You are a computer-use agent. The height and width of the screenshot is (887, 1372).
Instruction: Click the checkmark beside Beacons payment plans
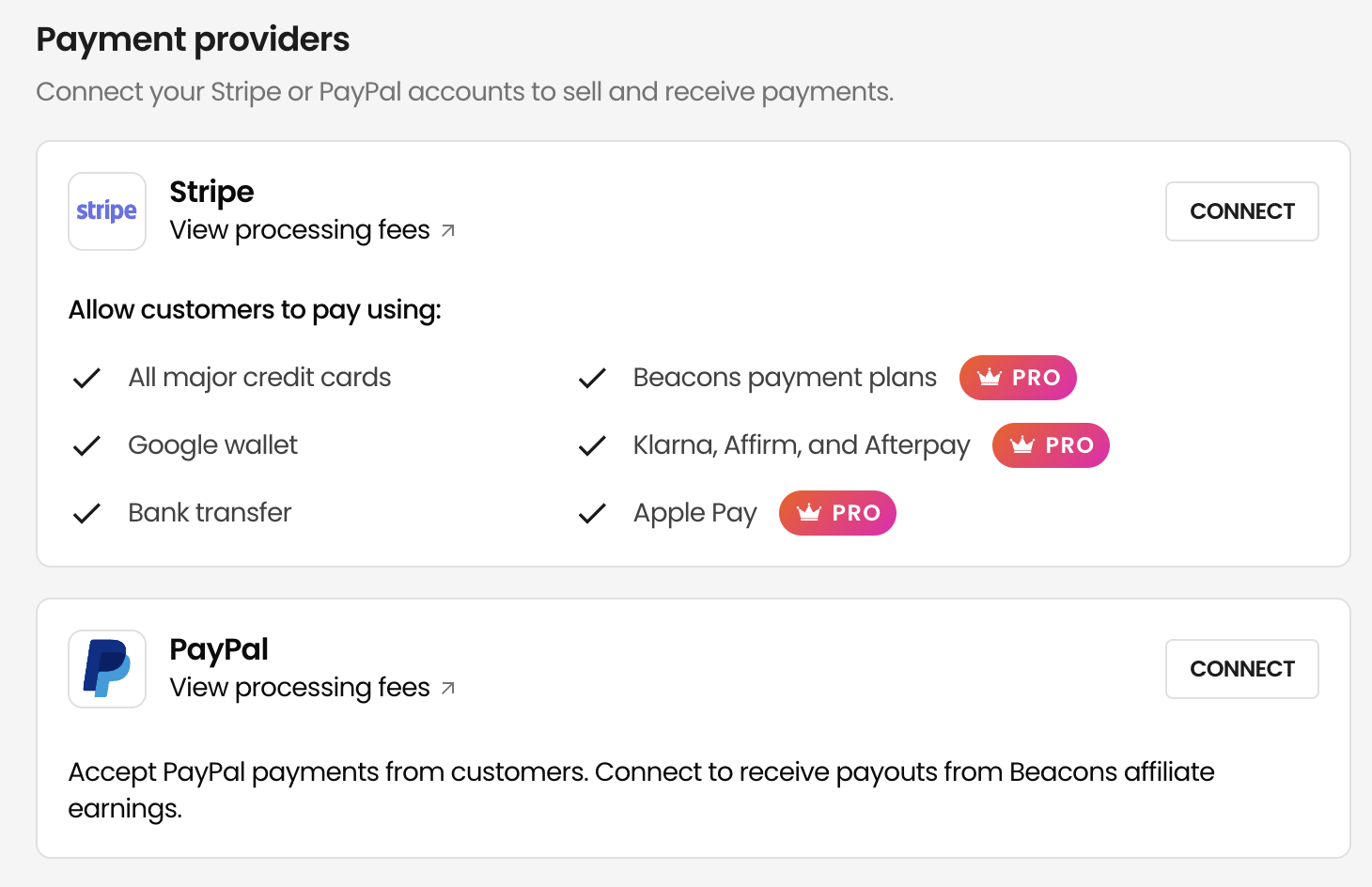(x=592, y=379)
